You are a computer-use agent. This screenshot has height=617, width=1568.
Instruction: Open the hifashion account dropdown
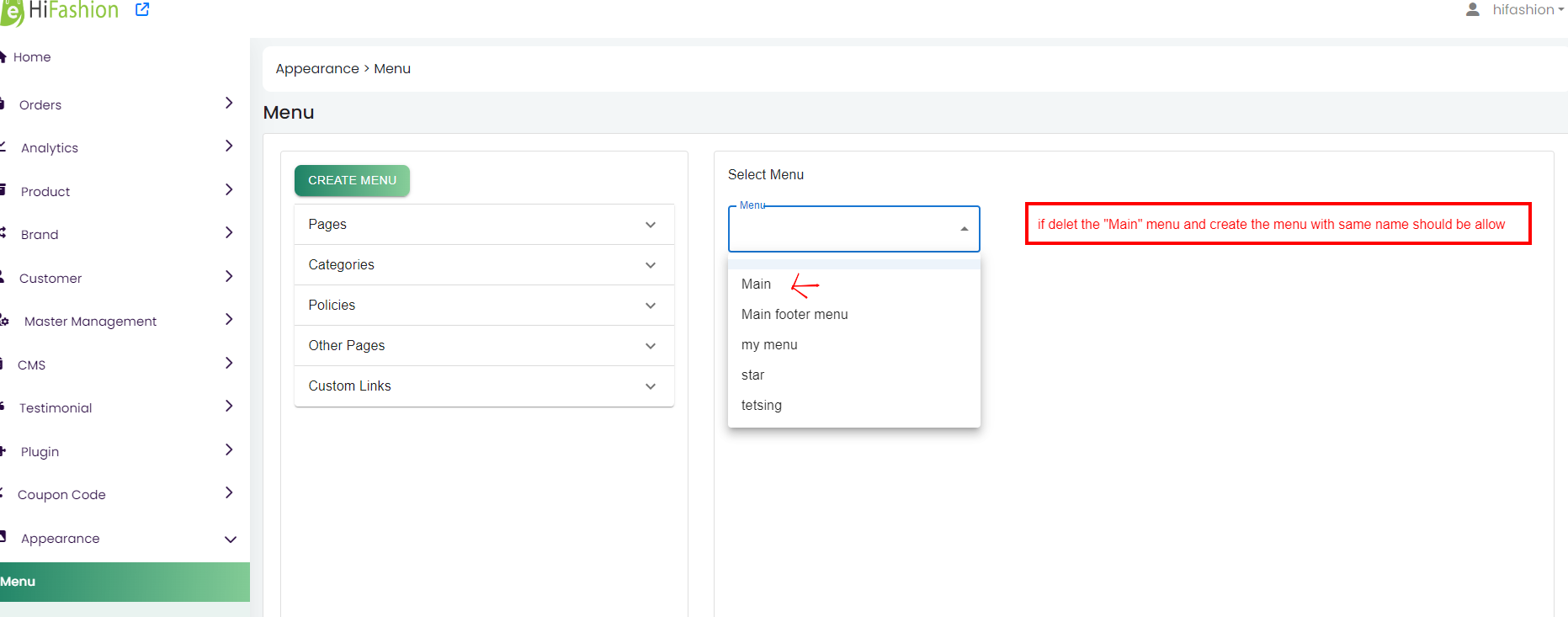(x=1528, y=10)
